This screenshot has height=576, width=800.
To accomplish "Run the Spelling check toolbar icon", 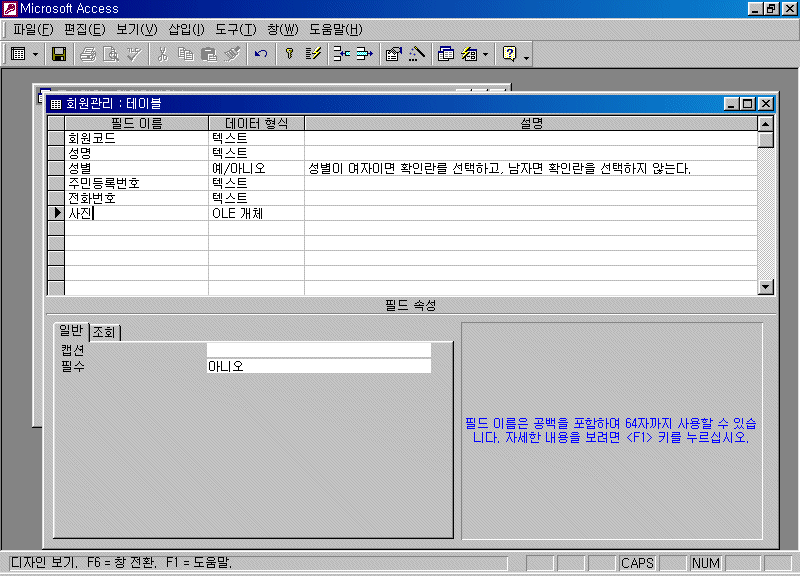I will pyautogui.click(x=134, y=54).
